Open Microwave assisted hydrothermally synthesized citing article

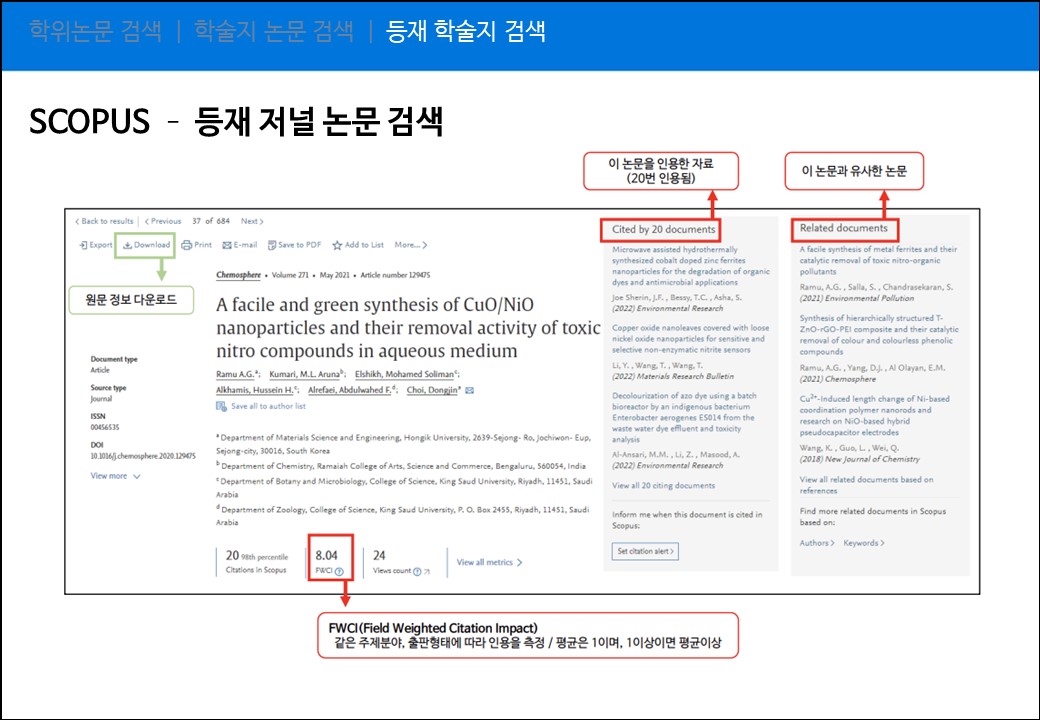coord(690,266)
